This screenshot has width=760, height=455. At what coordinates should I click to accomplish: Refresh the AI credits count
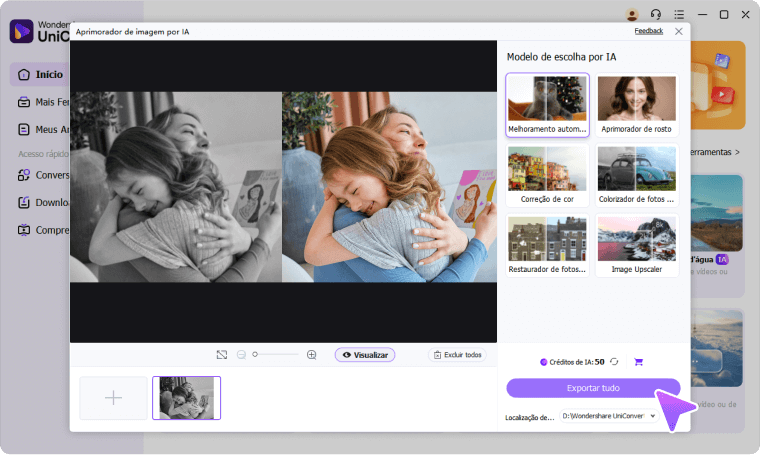(614, 361)
